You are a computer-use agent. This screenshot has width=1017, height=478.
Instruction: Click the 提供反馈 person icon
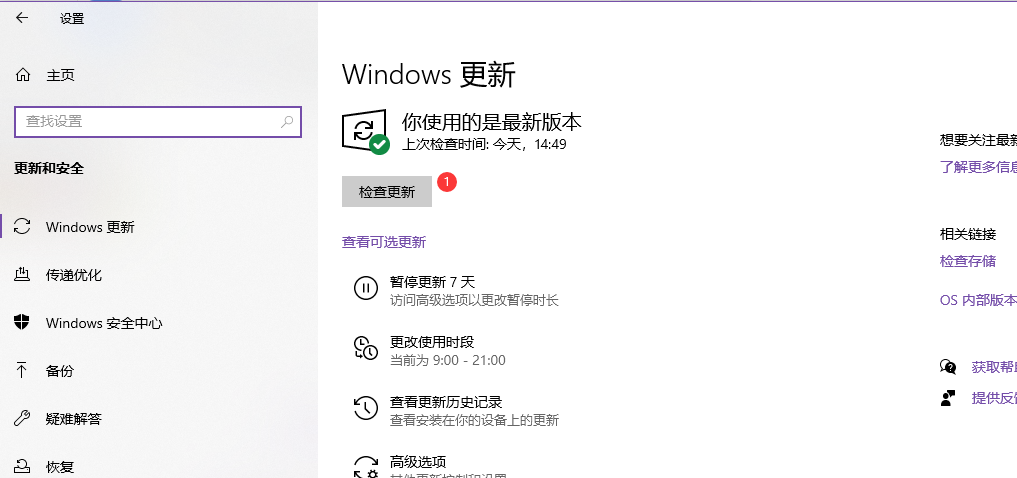pyautogui.click(x=948, y=398)
